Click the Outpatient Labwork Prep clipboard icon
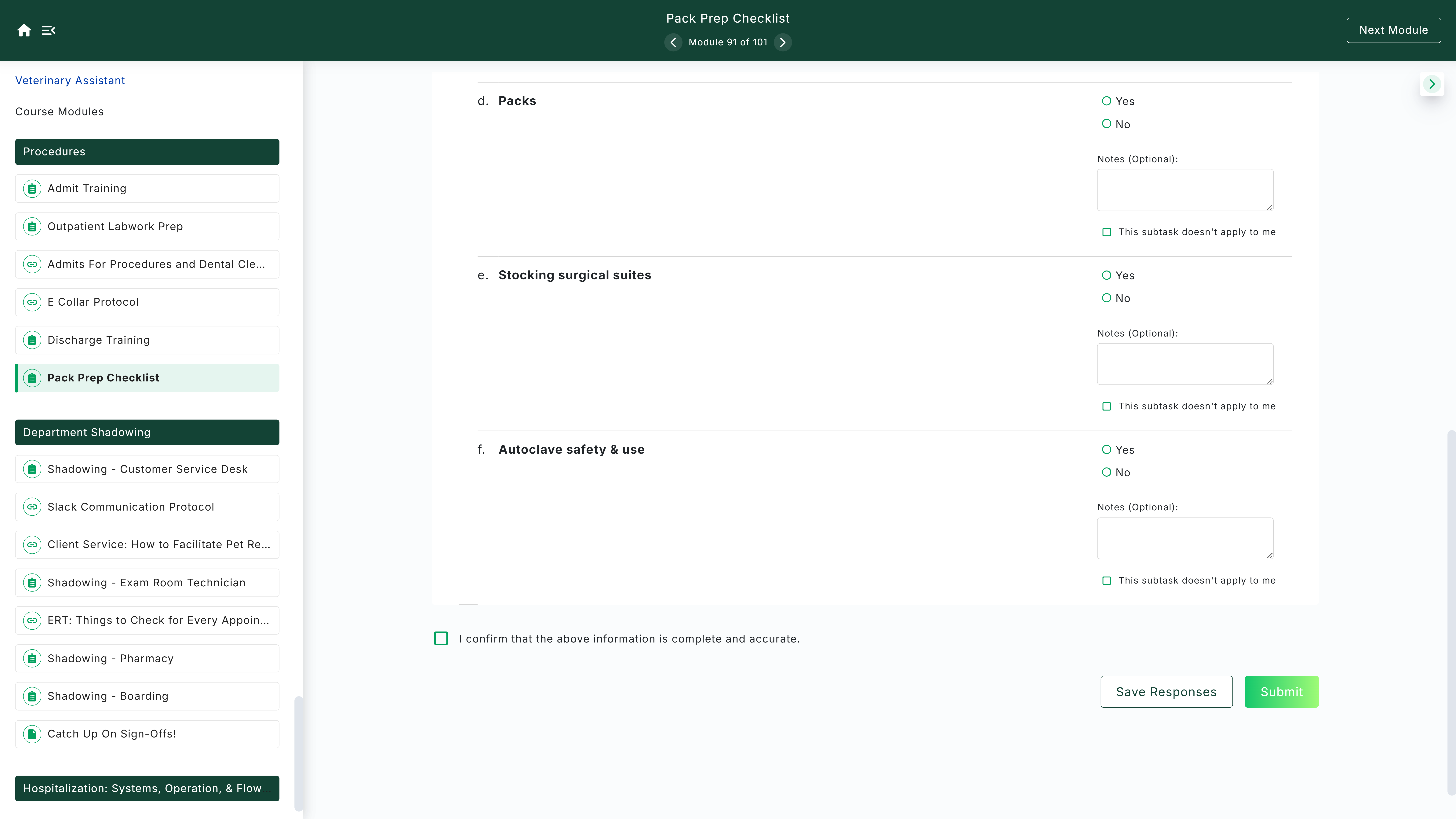This screenshot has width=1456, height=819. (x=32, y=227)
